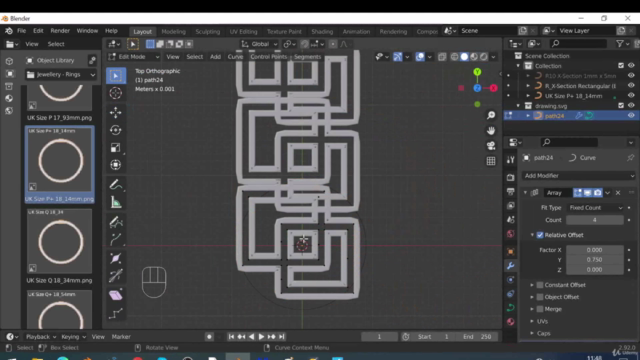Choose the Rotate tool
This screenshot has height=360, width=640.
116,130
